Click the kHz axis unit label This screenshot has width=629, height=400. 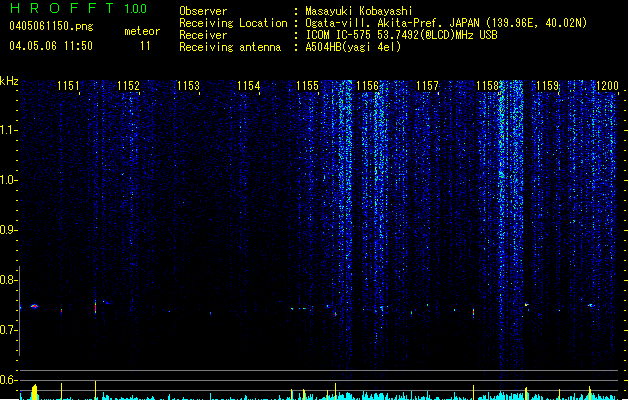[x=9, y=81]
